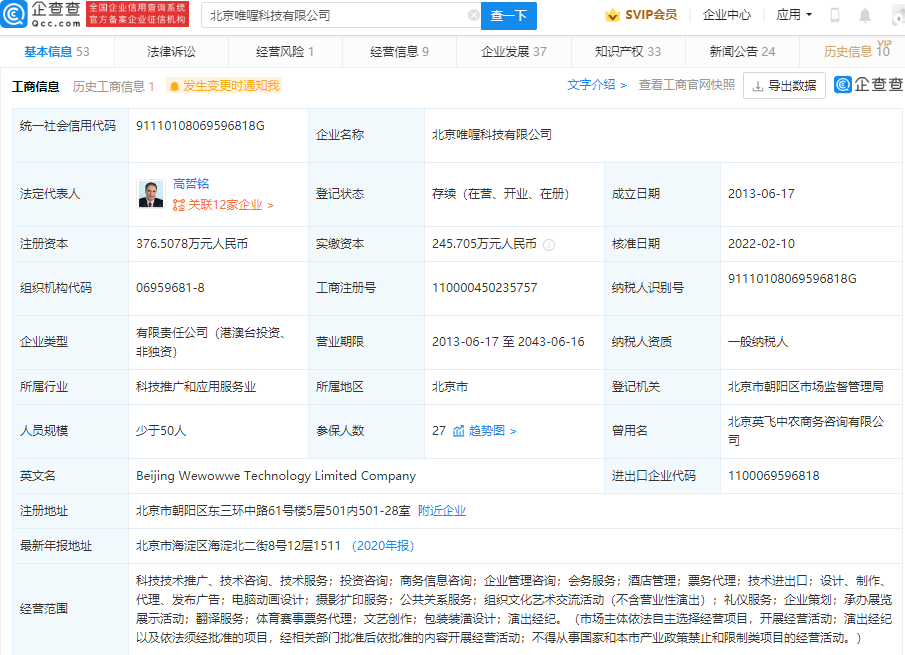The image size is (905, 655).
Task: Open the 知识产权 tab
Action: [x=627, y=52]
